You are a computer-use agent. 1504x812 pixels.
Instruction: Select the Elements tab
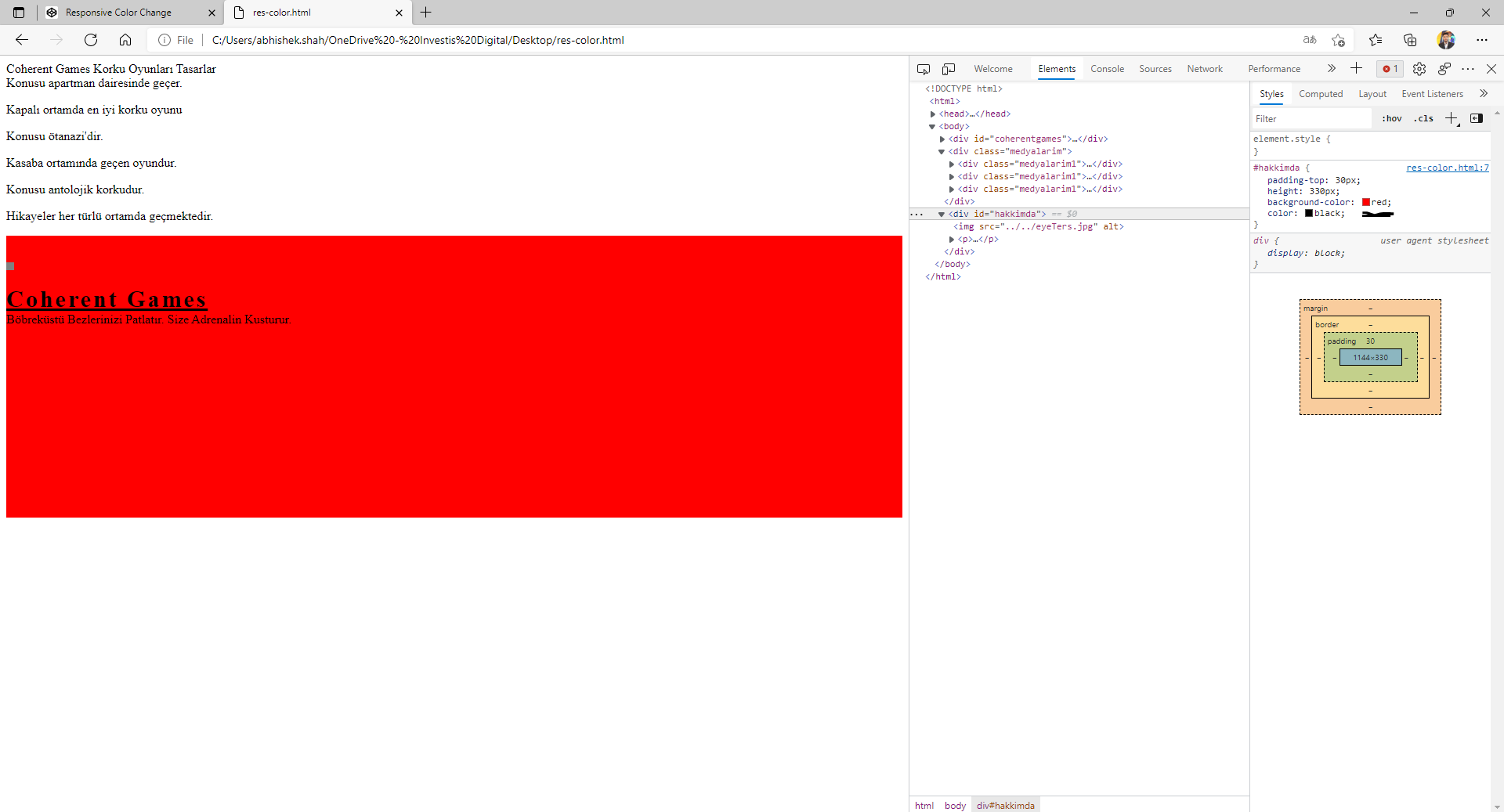(x=1057, y=69)
